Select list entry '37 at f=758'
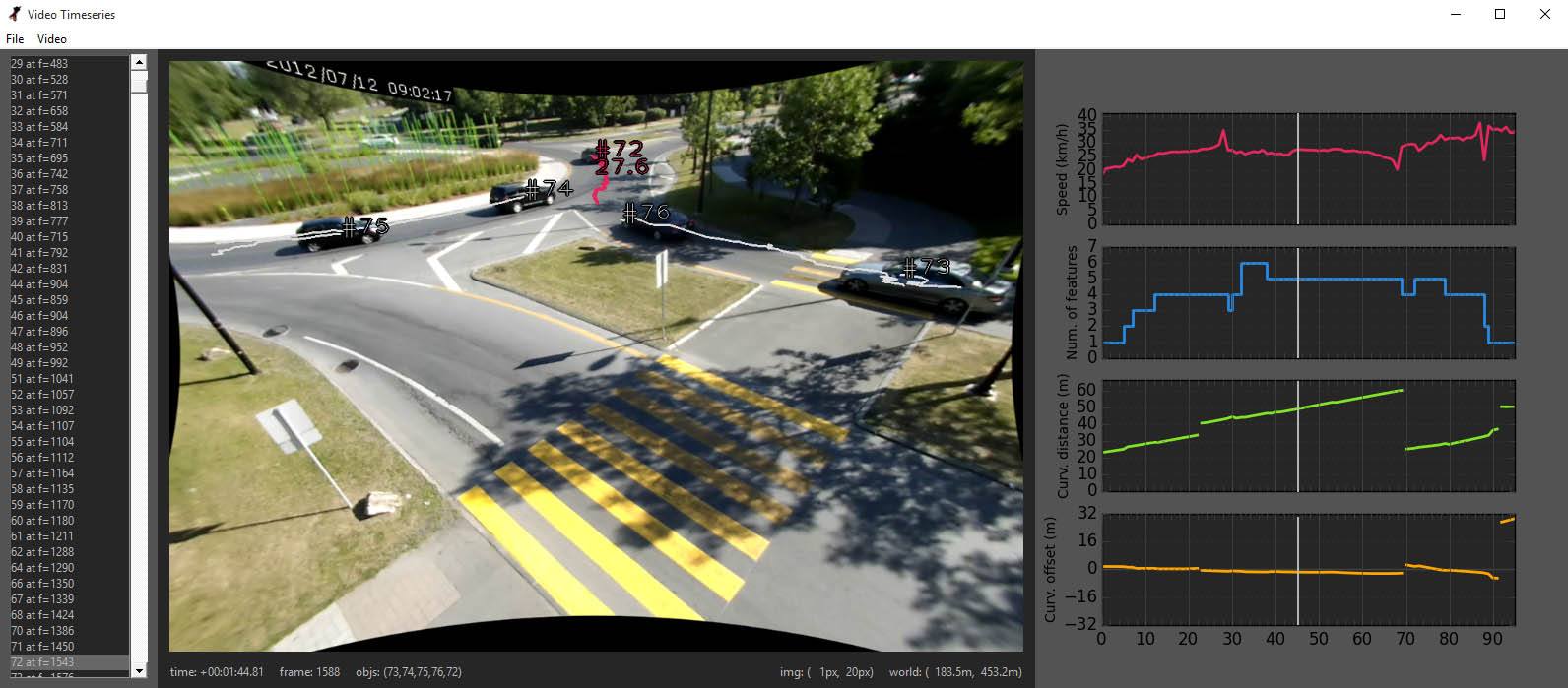Screen dimensions: 1568x688 [69, 190]
